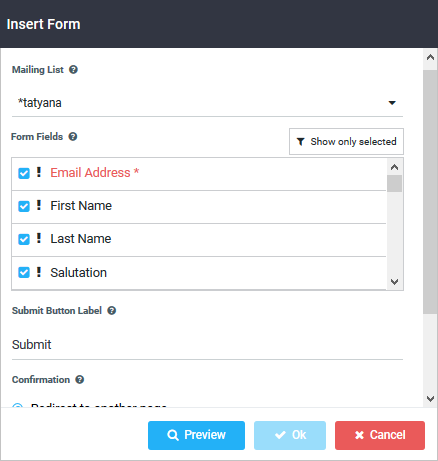Image resolution: width=438 pixels, height=461 pixels.
Task: Toggle the required exclamation for Last Name
Action: tap(39, 238)
